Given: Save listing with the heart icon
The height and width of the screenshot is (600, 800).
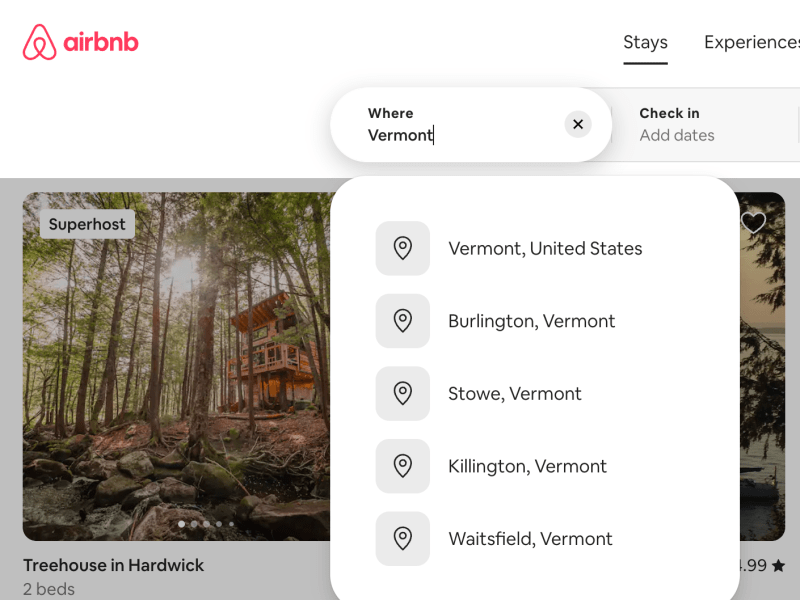Looking at the screenshot, I should coord(753,223).
